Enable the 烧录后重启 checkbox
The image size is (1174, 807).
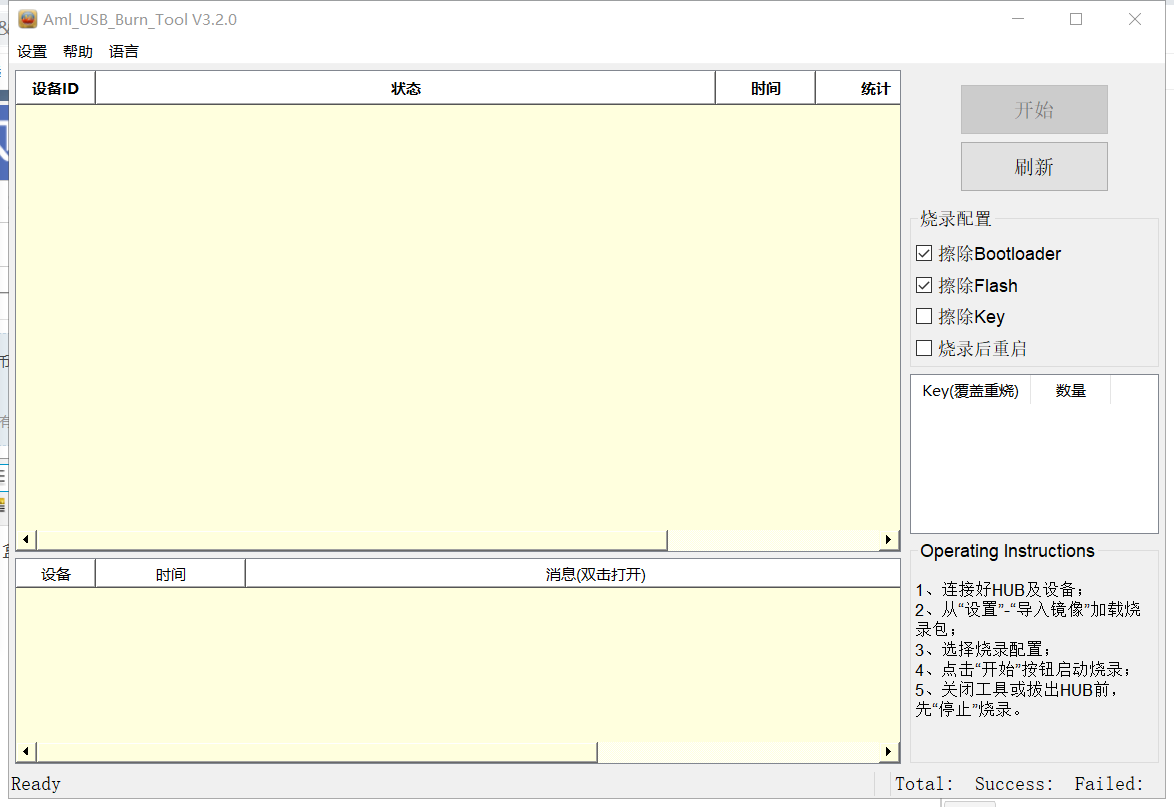coord(924,349)
